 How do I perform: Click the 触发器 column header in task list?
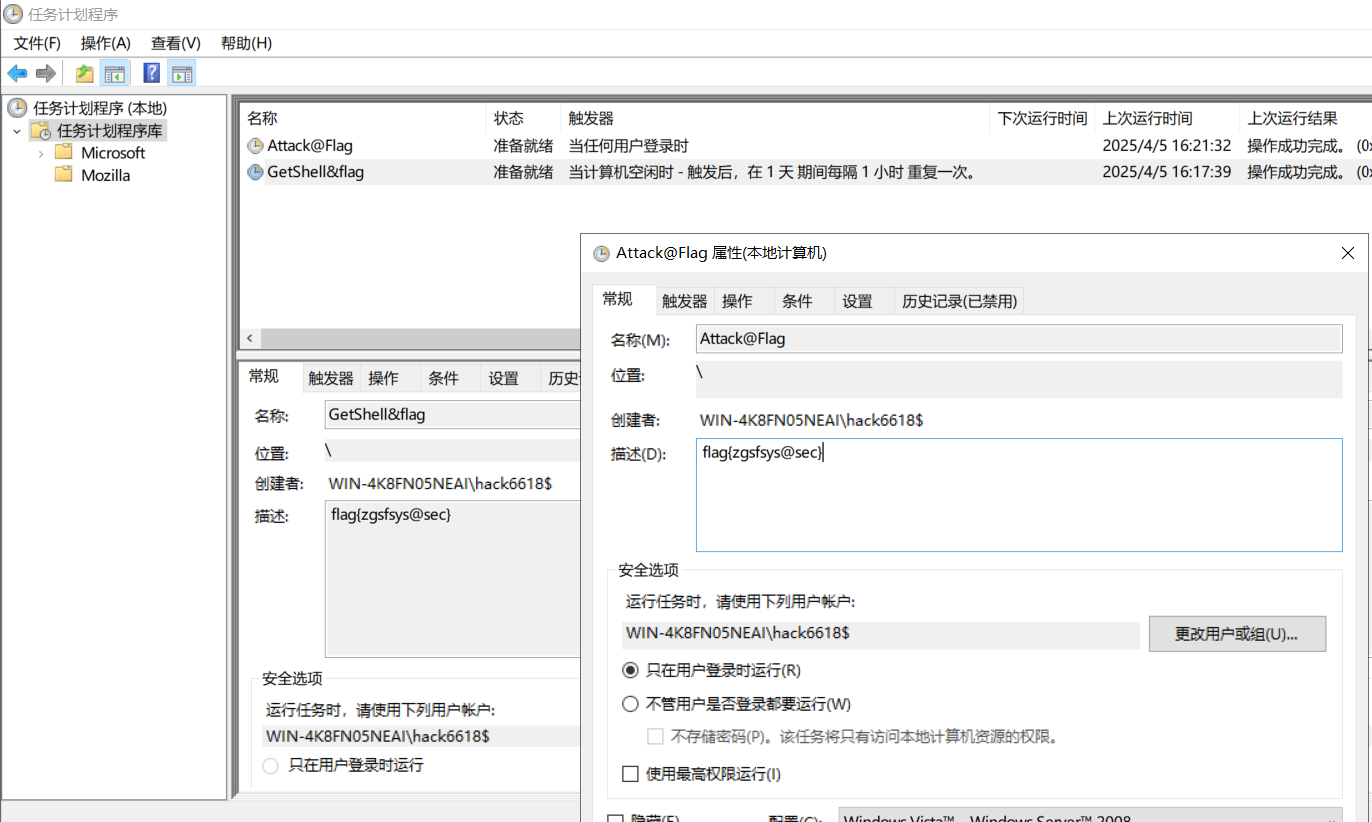click(775, 118)
